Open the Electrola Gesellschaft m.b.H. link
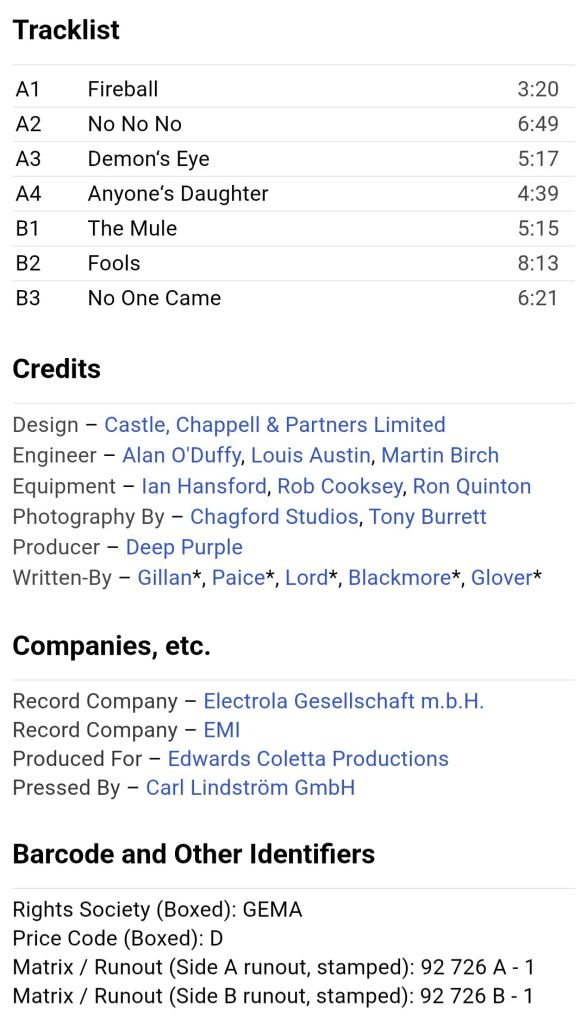The height and width of the screenshot is (1024, 587). pos(343,701)
